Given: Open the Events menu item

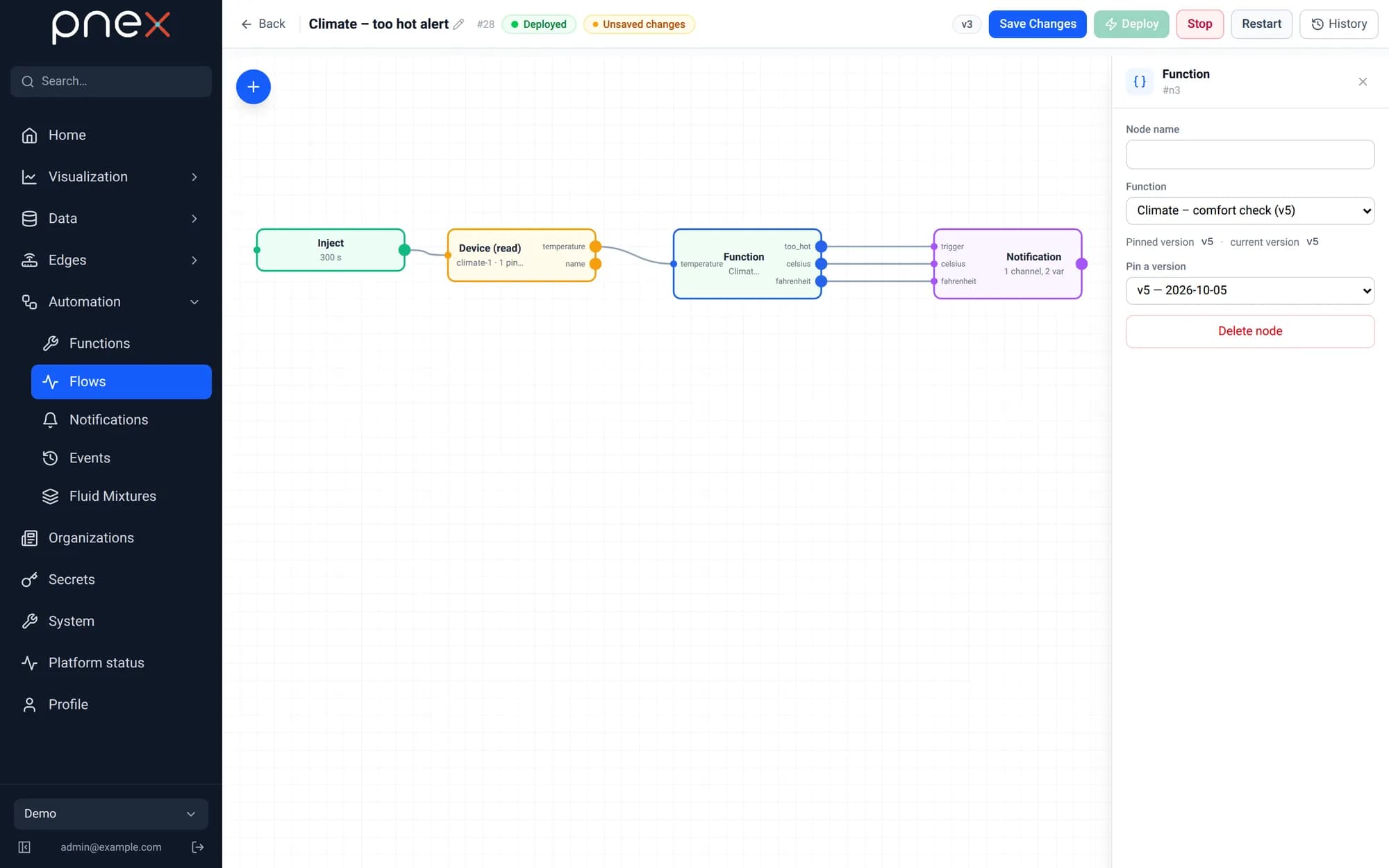Looking at the screenshot, I should click(90, 458).
